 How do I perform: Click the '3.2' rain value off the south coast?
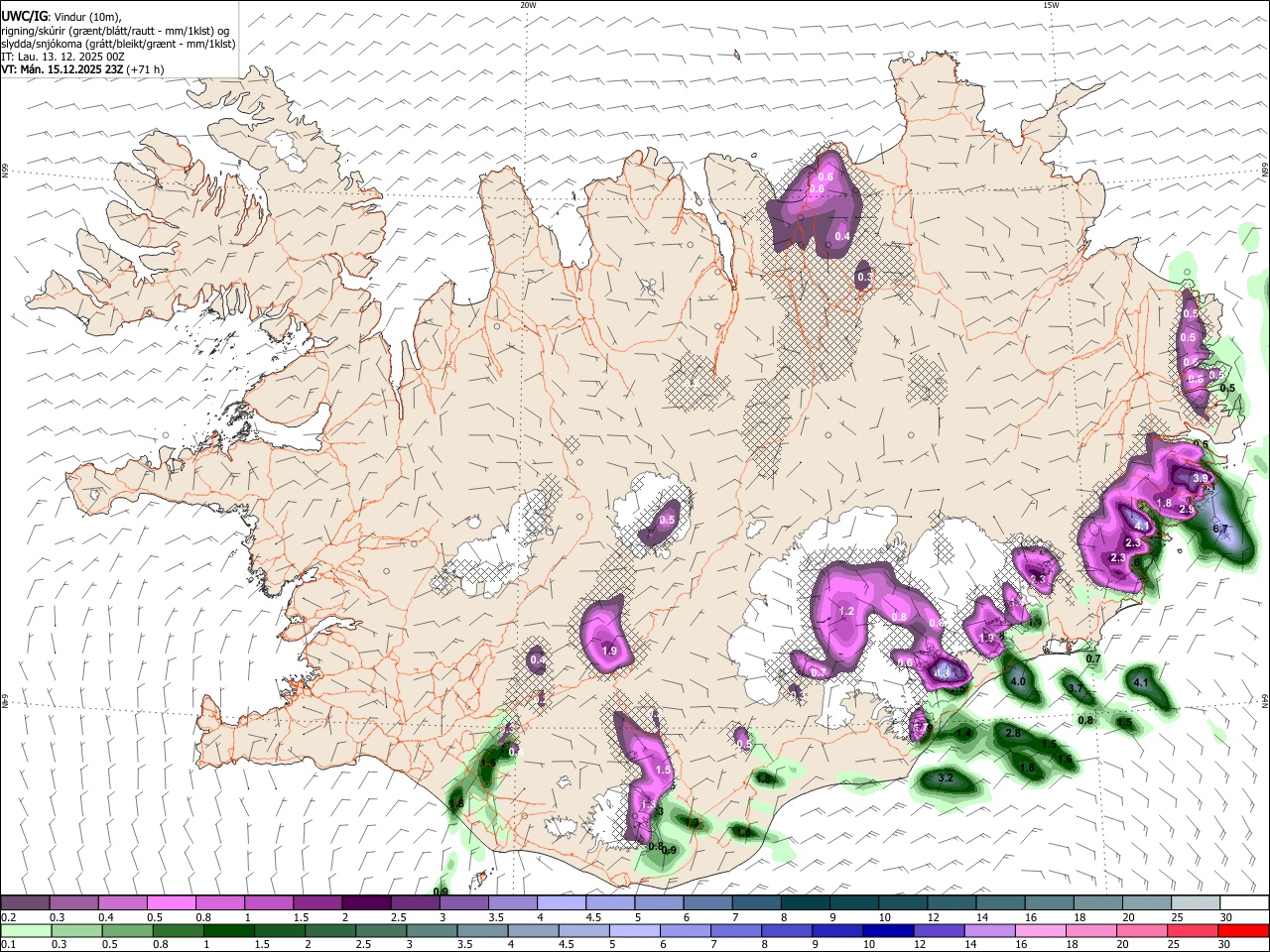(946, 778)
